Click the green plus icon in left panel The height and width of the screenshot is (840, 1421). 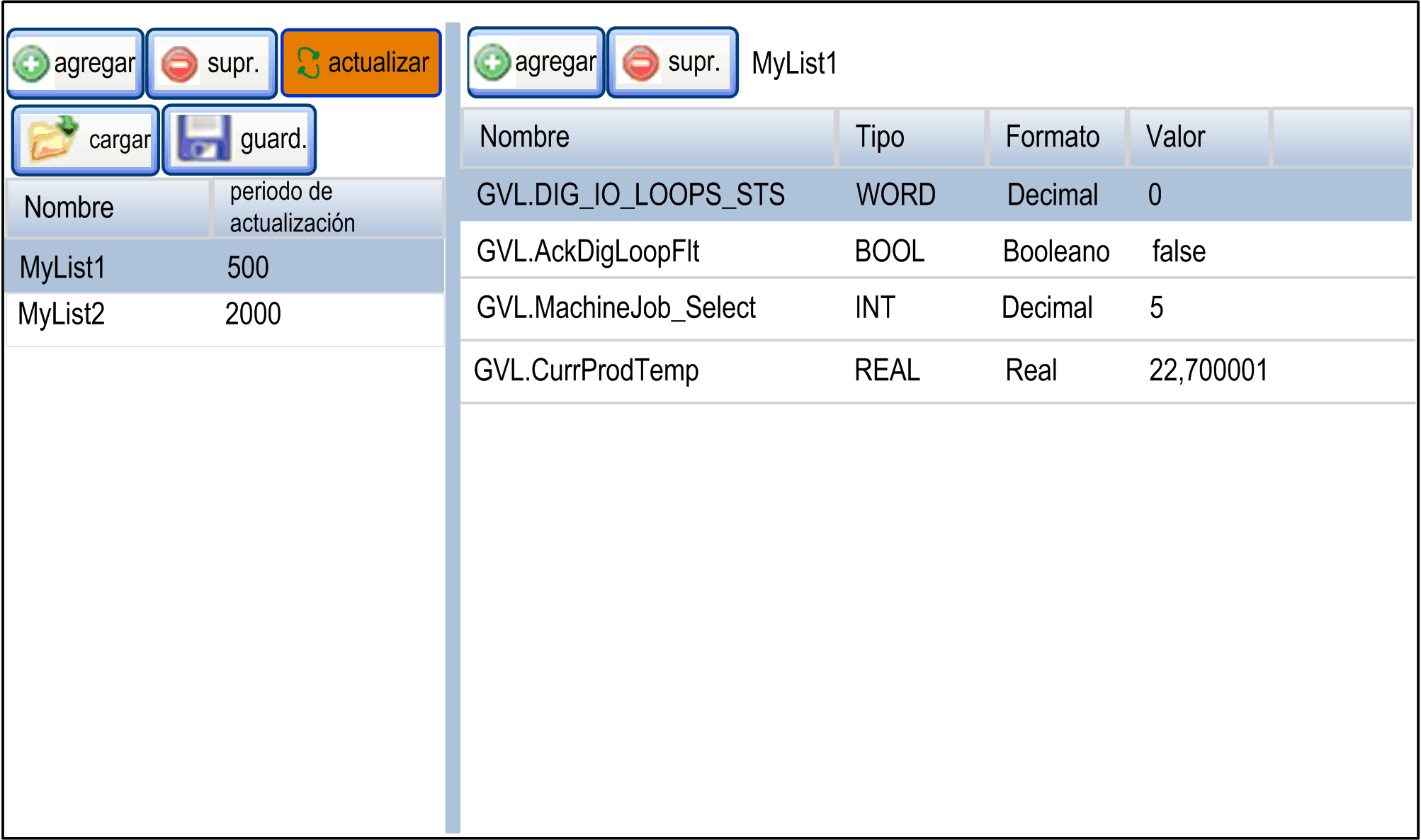click(x=31, y=64)
